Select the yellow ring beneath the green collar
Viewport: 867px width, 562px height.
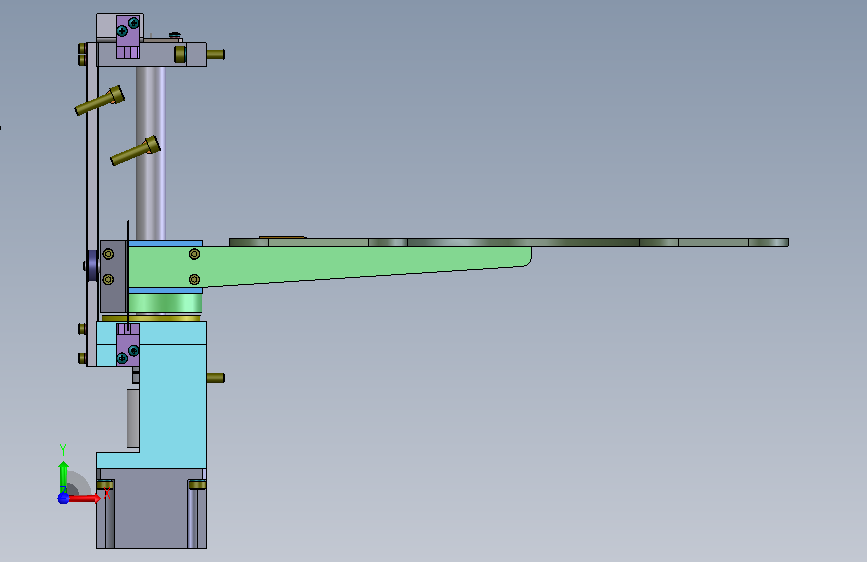(x=150, y=318)
